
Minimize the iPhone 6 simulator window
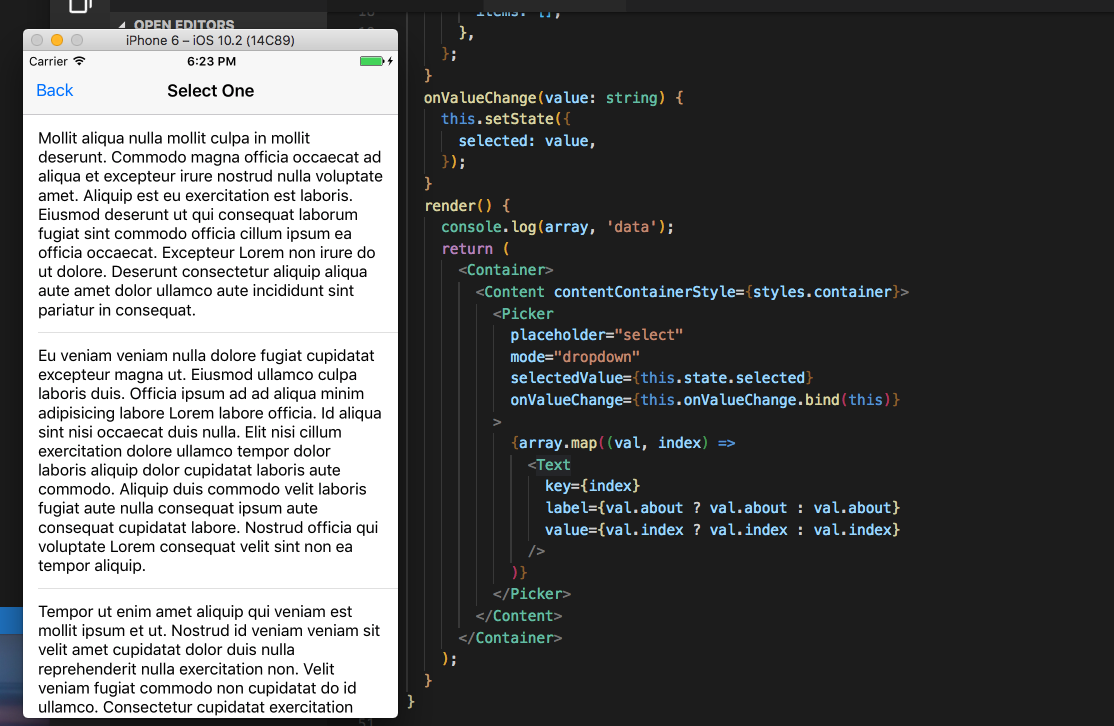(59, 40)
